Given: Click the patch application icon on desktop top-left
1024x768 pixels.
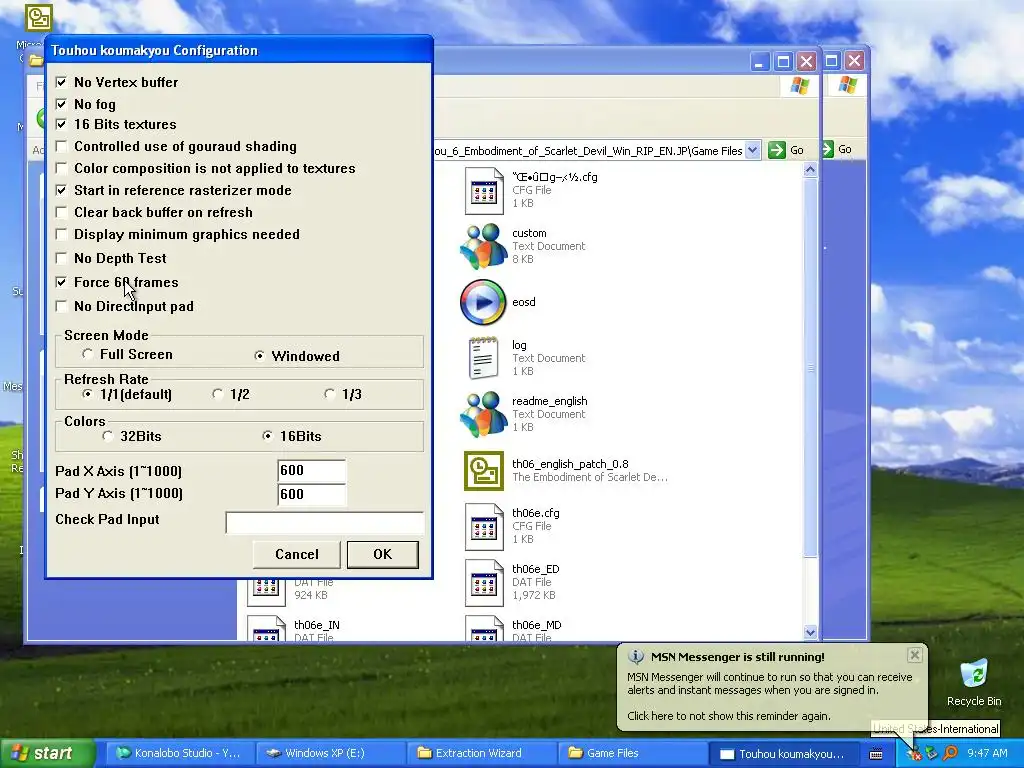Looking at the screenshot, I should (38, 18).
